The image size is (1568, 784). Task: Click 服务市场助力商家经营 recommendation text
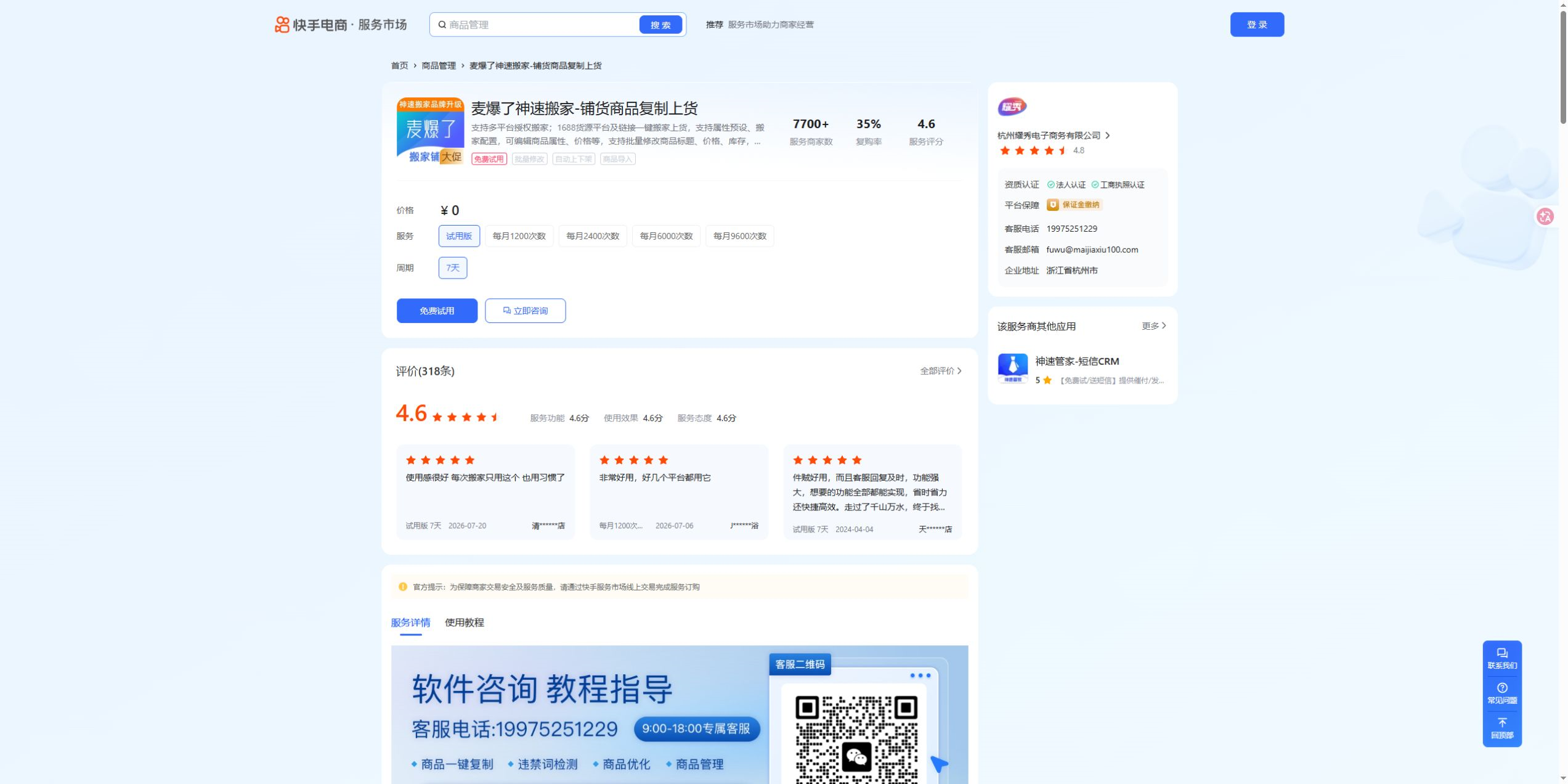(770, 25)
